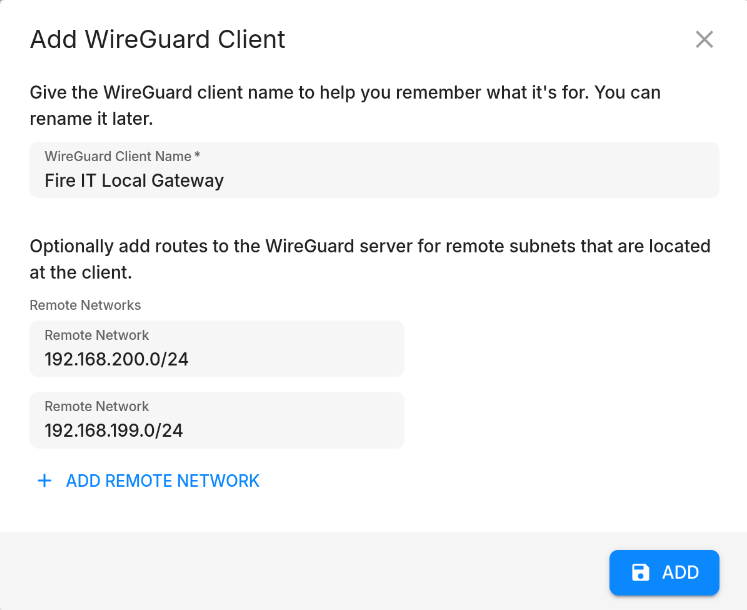
Task: Click the first Remote Network field label
Action: click(97, 335)
